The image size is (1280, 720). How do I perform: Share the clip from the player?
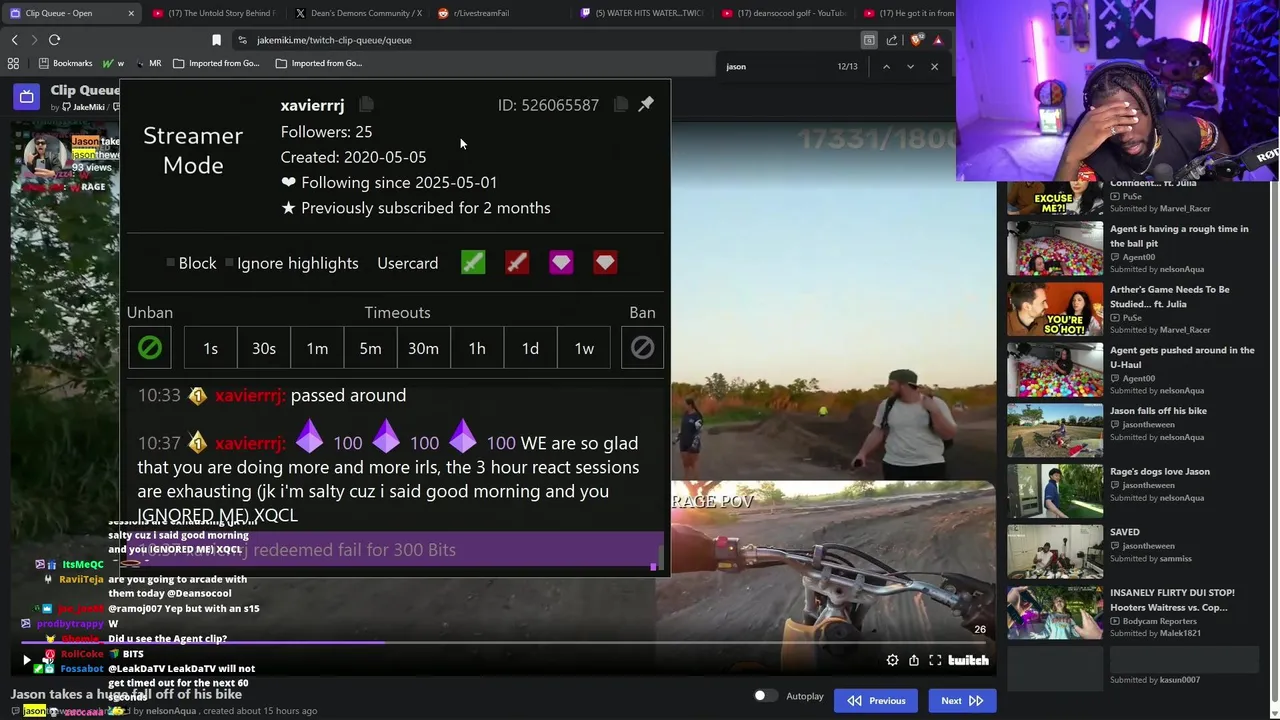914,660
